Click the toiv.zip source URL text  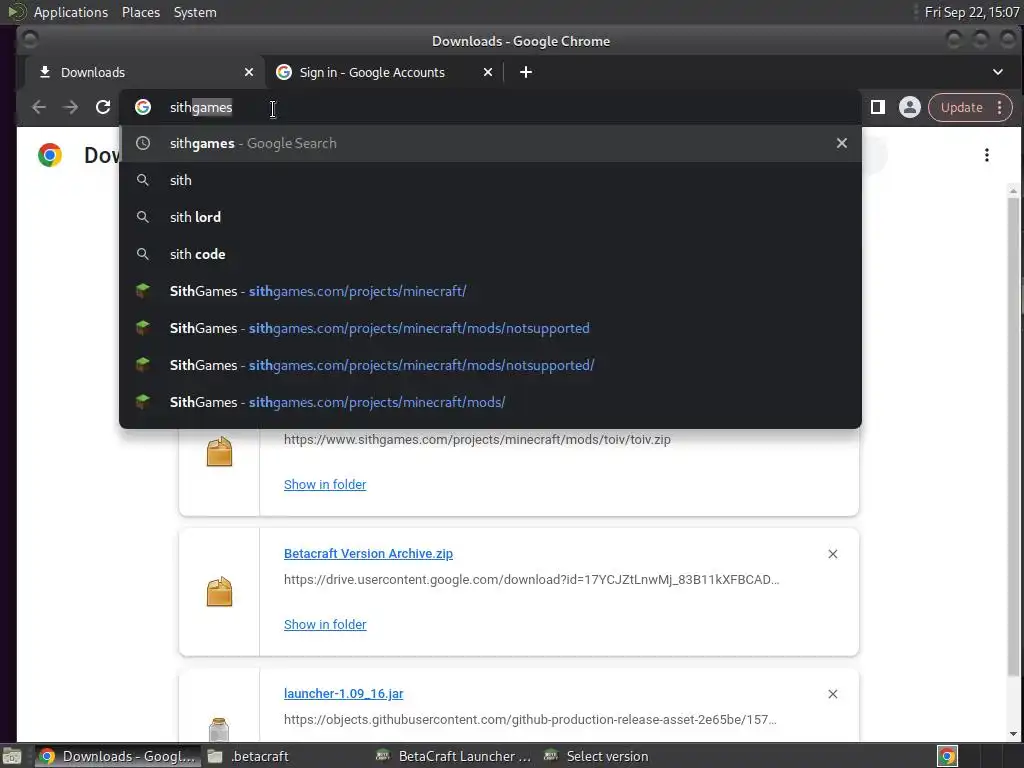click(477, 440)
